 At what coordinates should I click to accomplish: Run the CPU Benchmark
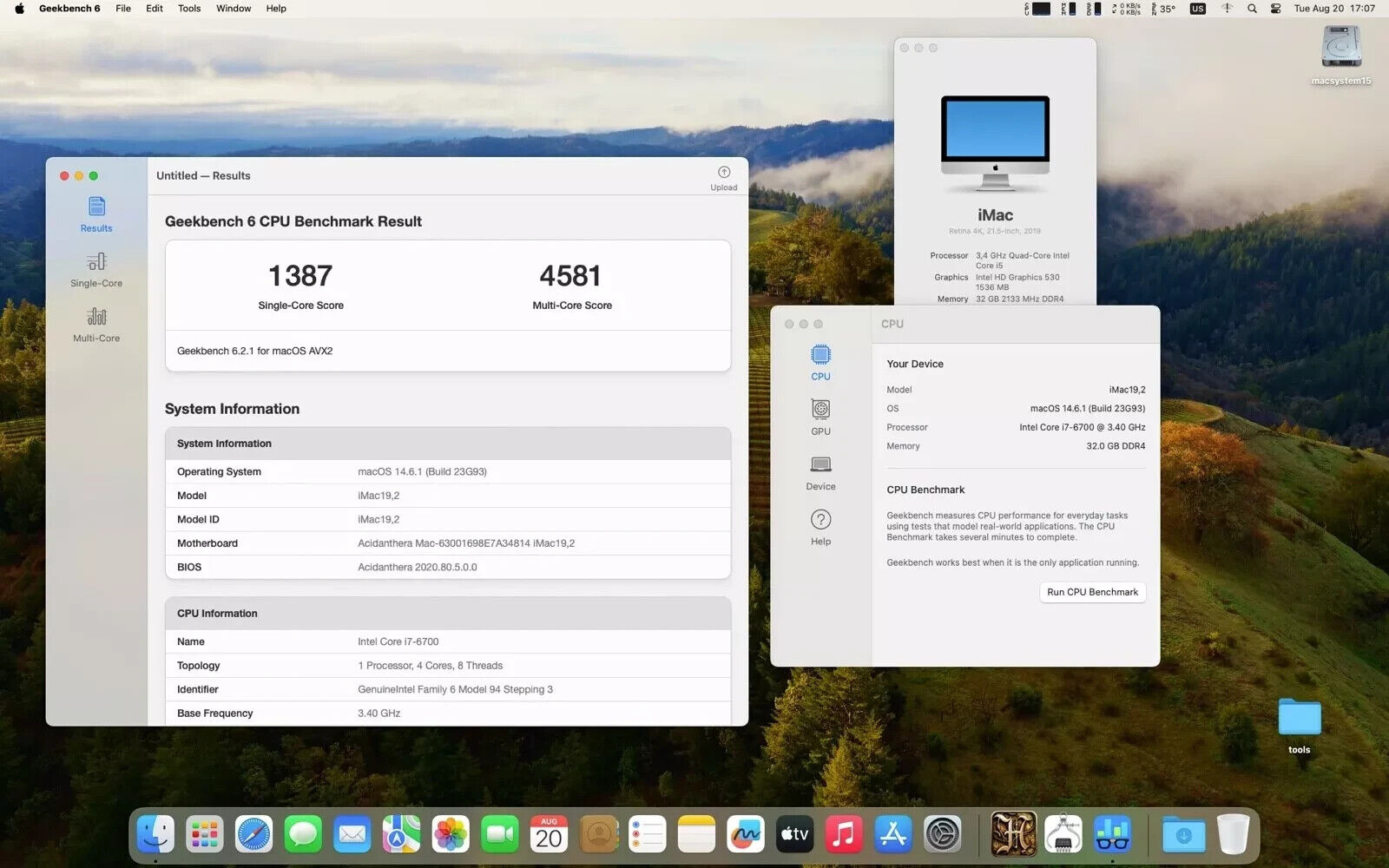click(x=1092, y=592)
